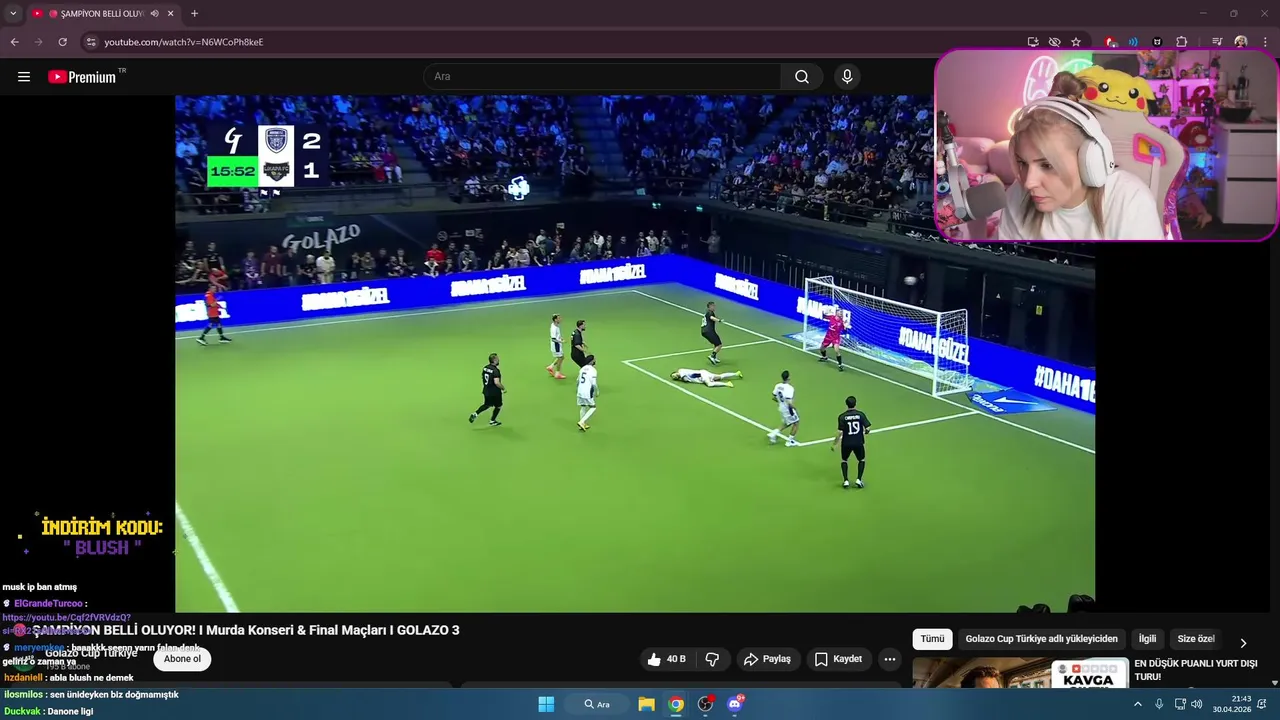This screenshot has height=720, width=1280.
Task: Open the YouTube hamburger guide menu
Action: (x=24, y=77)
